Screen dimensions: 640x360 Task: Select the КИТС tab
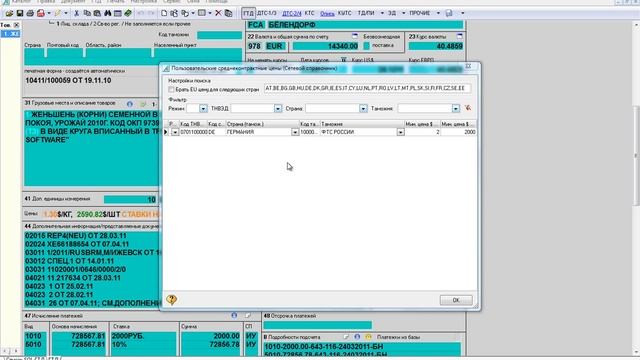coord(344,13)
